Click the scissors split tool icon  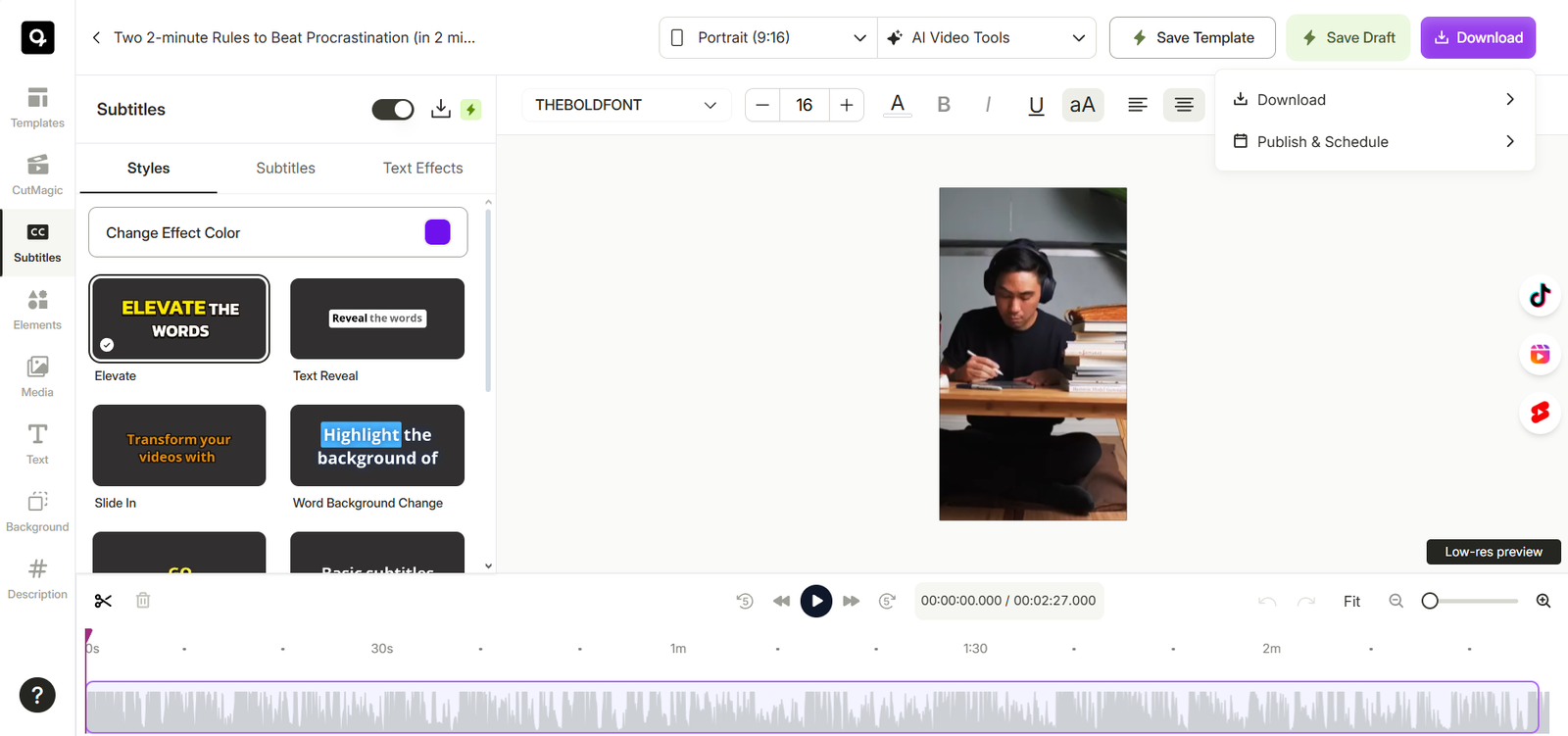click(103, 601)
